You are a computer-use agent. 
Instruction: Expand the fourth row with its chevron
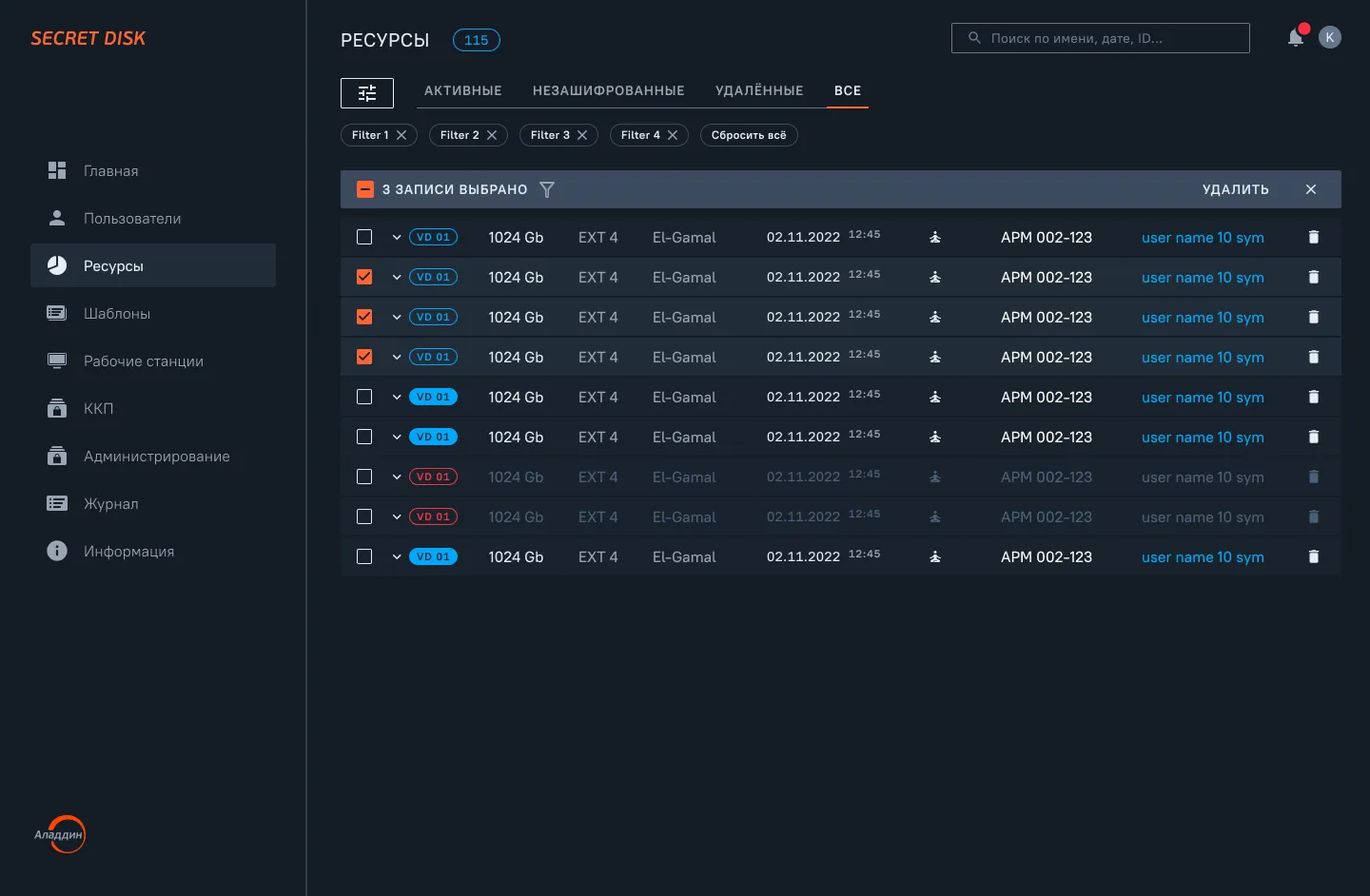(x=397, y=358)
